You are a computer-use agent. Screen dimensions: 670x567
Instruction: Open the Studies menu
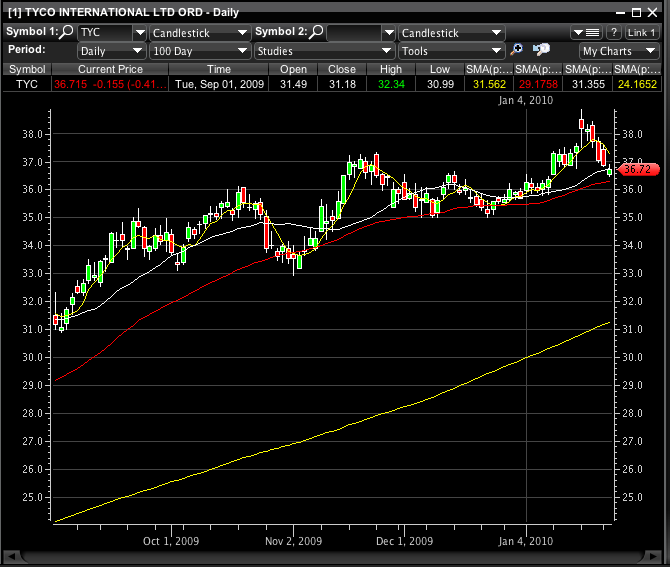[324, 50]
